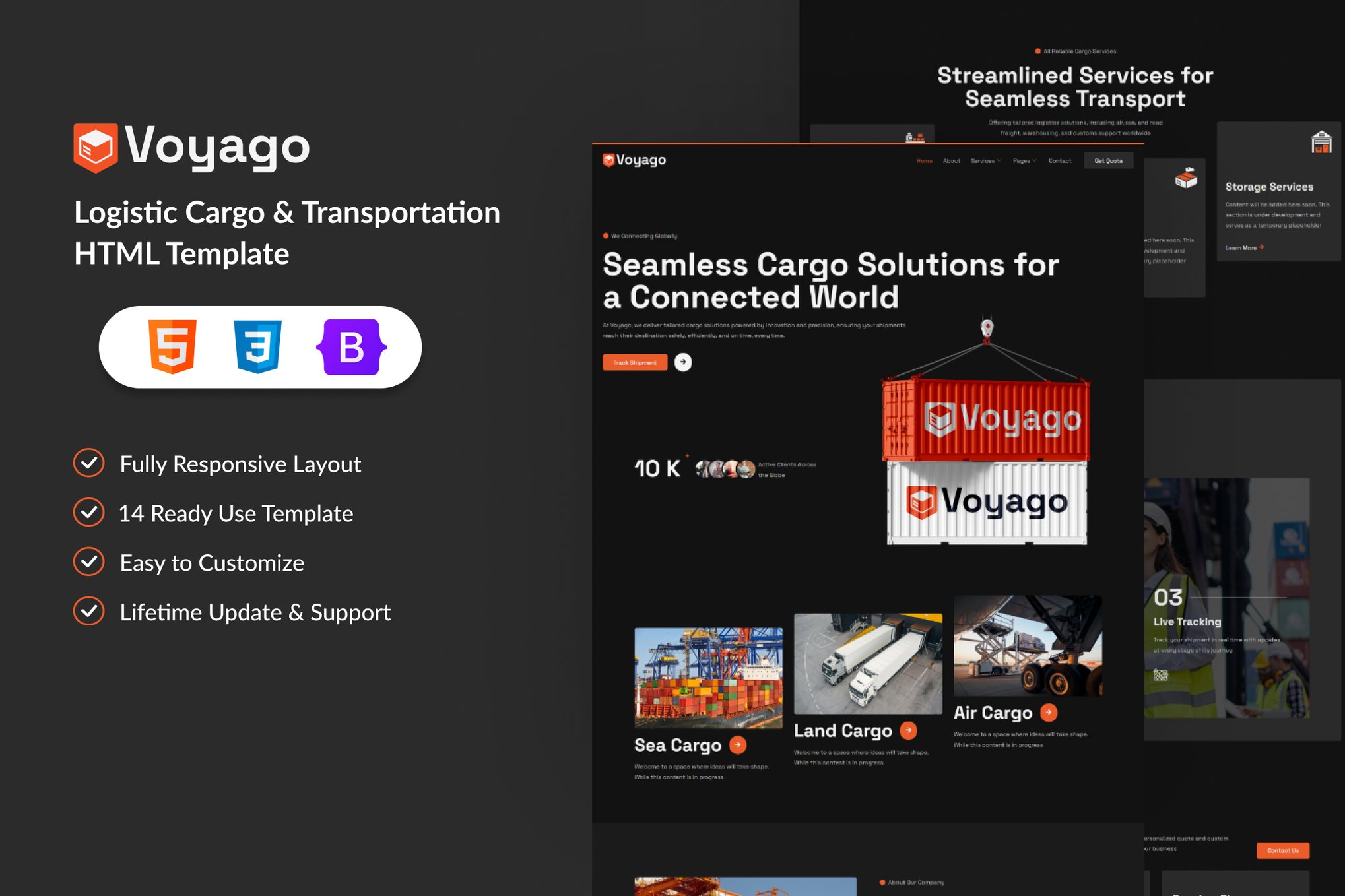Toggle the checkmark beside Easy to Customize
Screen dimensions: 1345x896
[89, 562]
